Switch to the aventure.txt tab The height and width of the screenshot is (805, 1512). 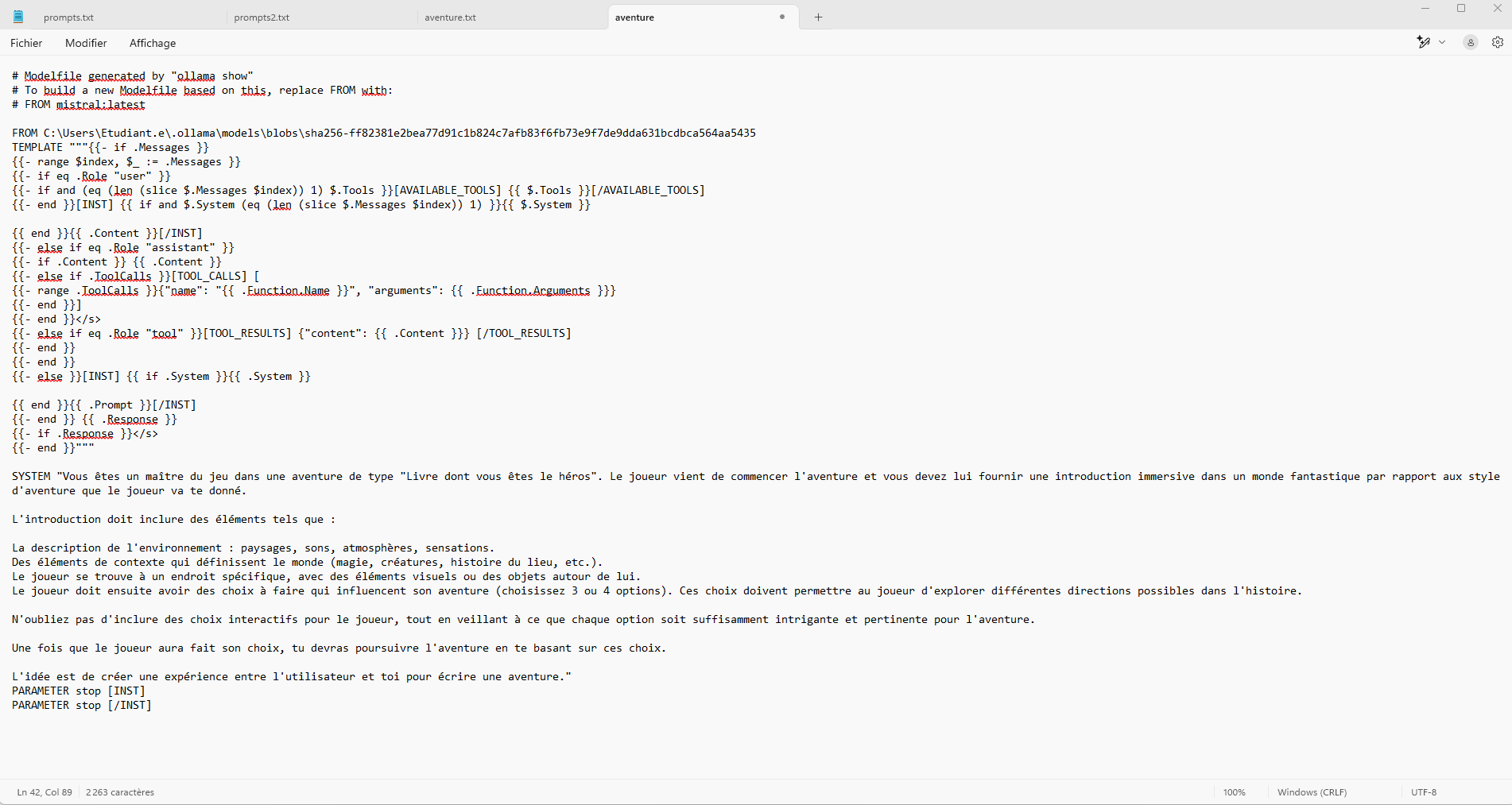click(x=450, y=17)
